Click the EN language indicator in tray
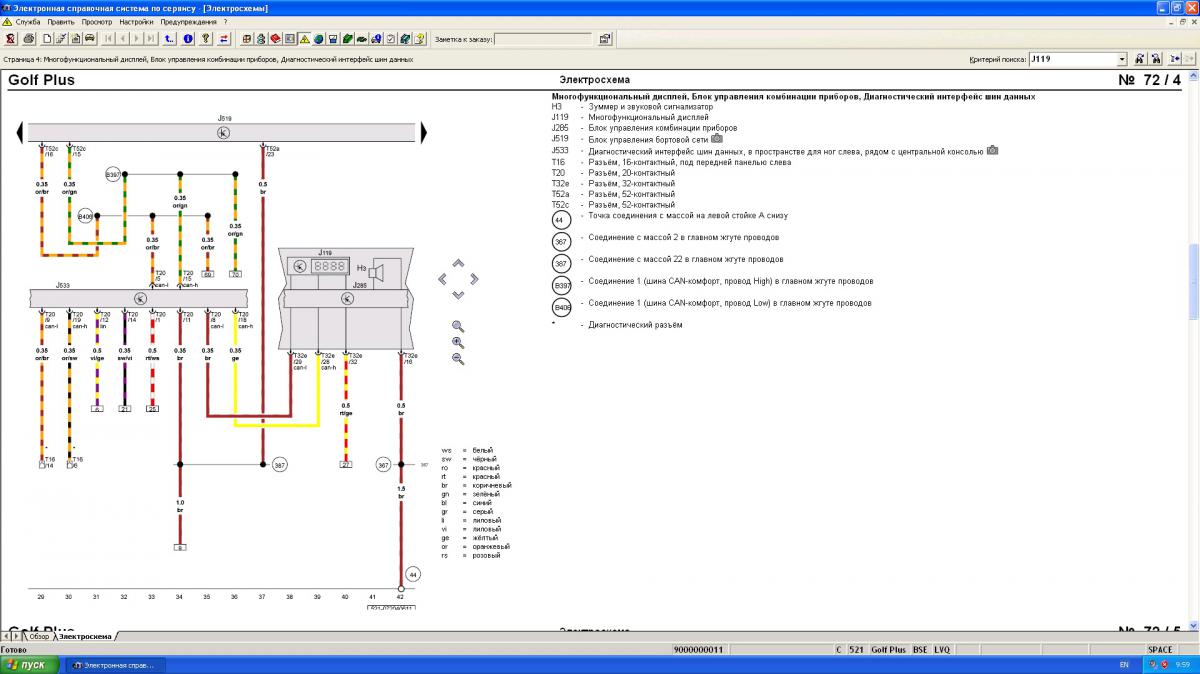1200x674 pixels. tap(1123, 665)
